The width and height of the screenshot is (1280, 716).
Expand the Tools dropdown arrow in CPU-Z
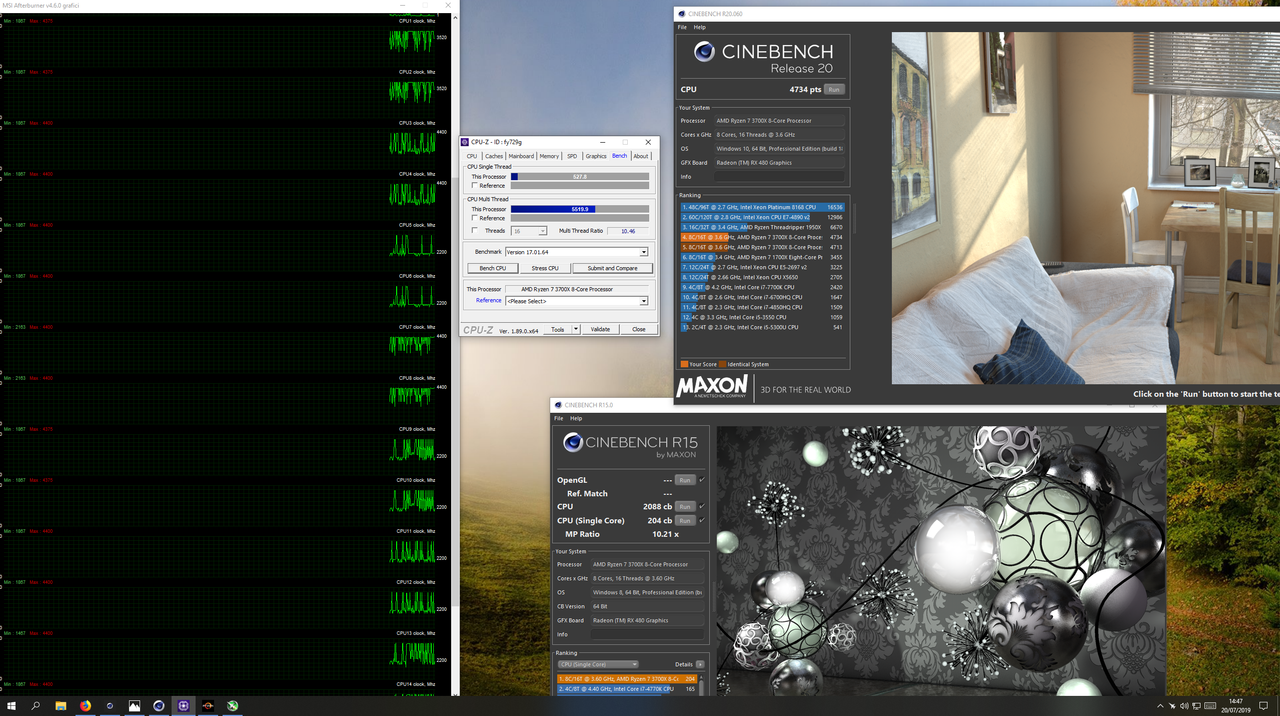(576, 329)
